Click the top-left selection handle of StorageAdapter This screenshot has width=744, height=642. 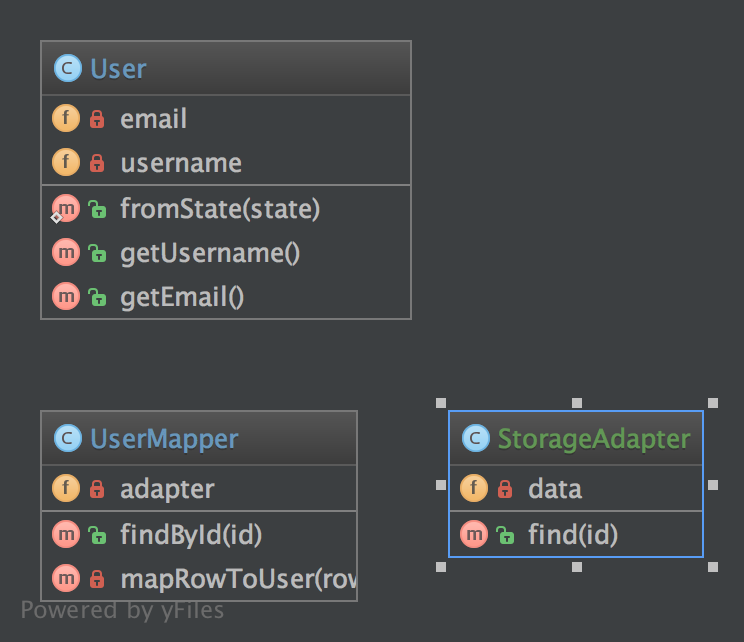[x=441, y=404]
